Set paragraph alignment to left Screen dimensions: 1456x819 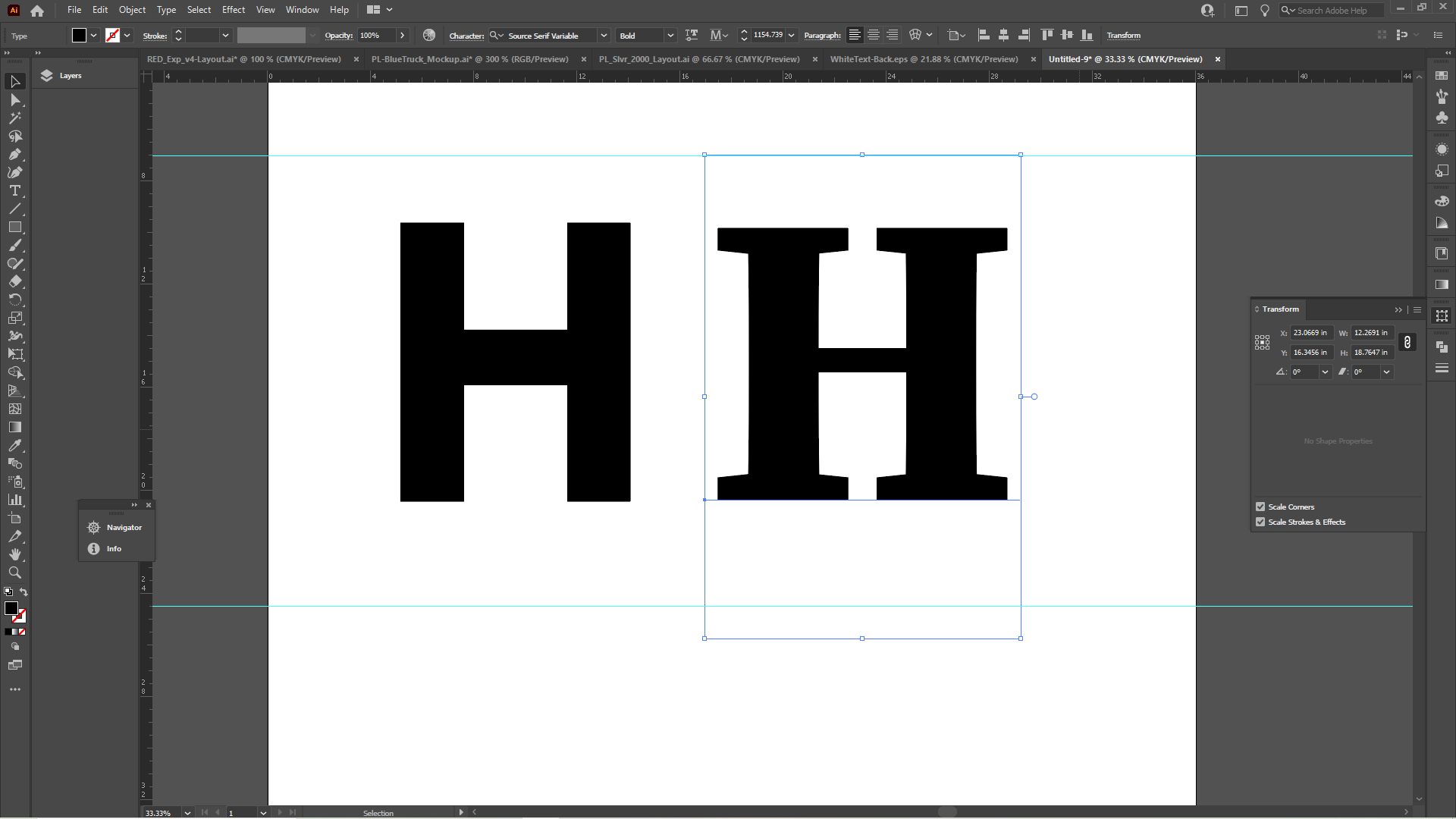pyautogui.click(x=855, y=36)
